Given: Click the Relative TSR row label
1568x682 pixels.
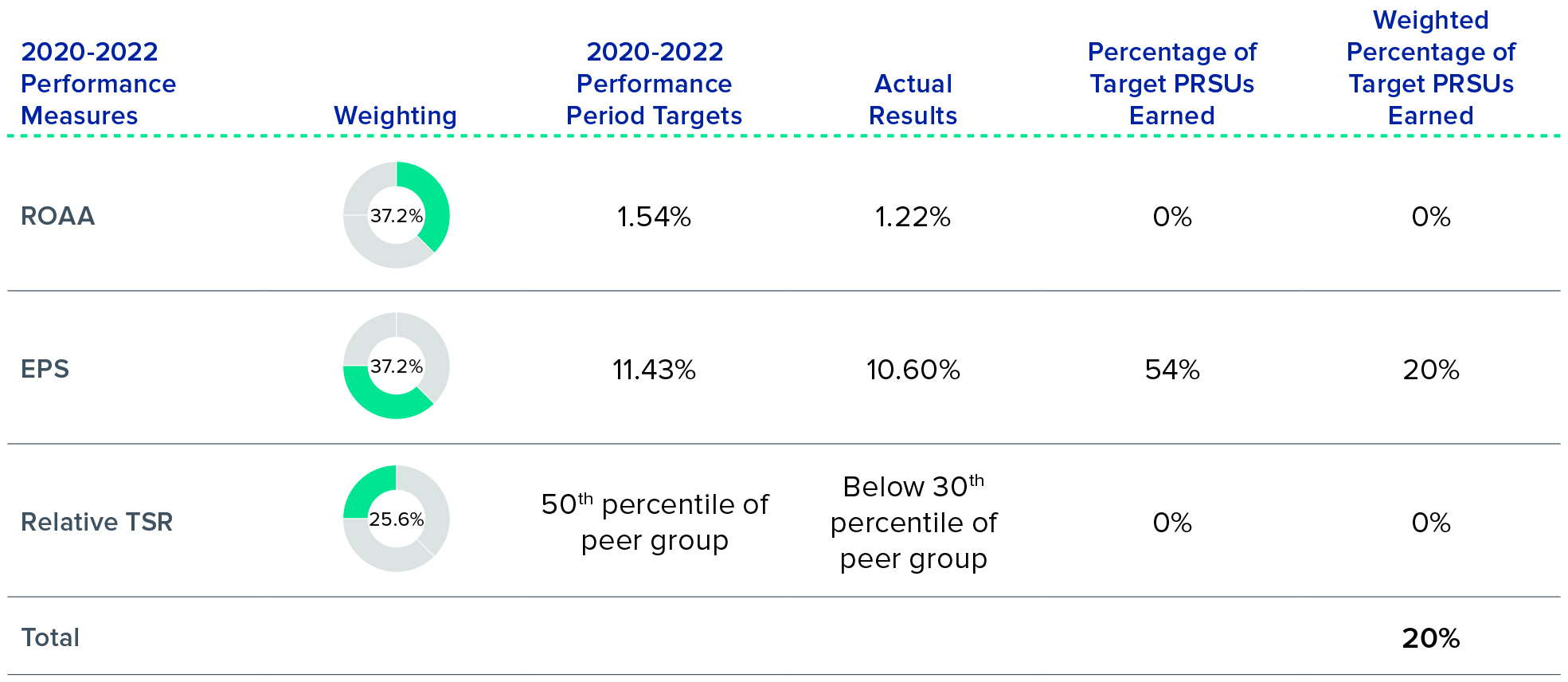Looking at the screenshot, I should click(96, 522).
